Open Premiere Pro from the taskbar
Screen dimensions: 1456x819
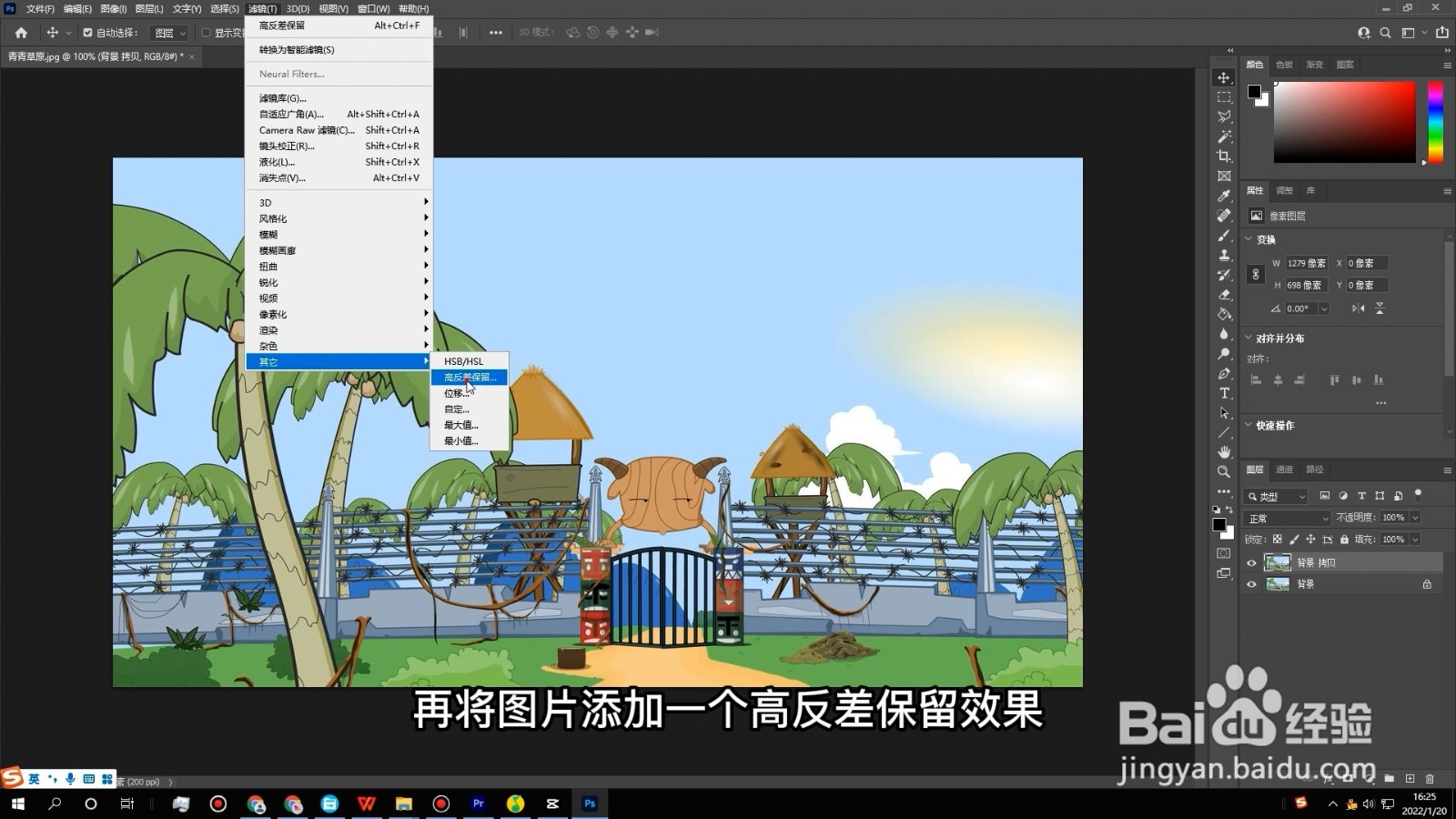478,804
